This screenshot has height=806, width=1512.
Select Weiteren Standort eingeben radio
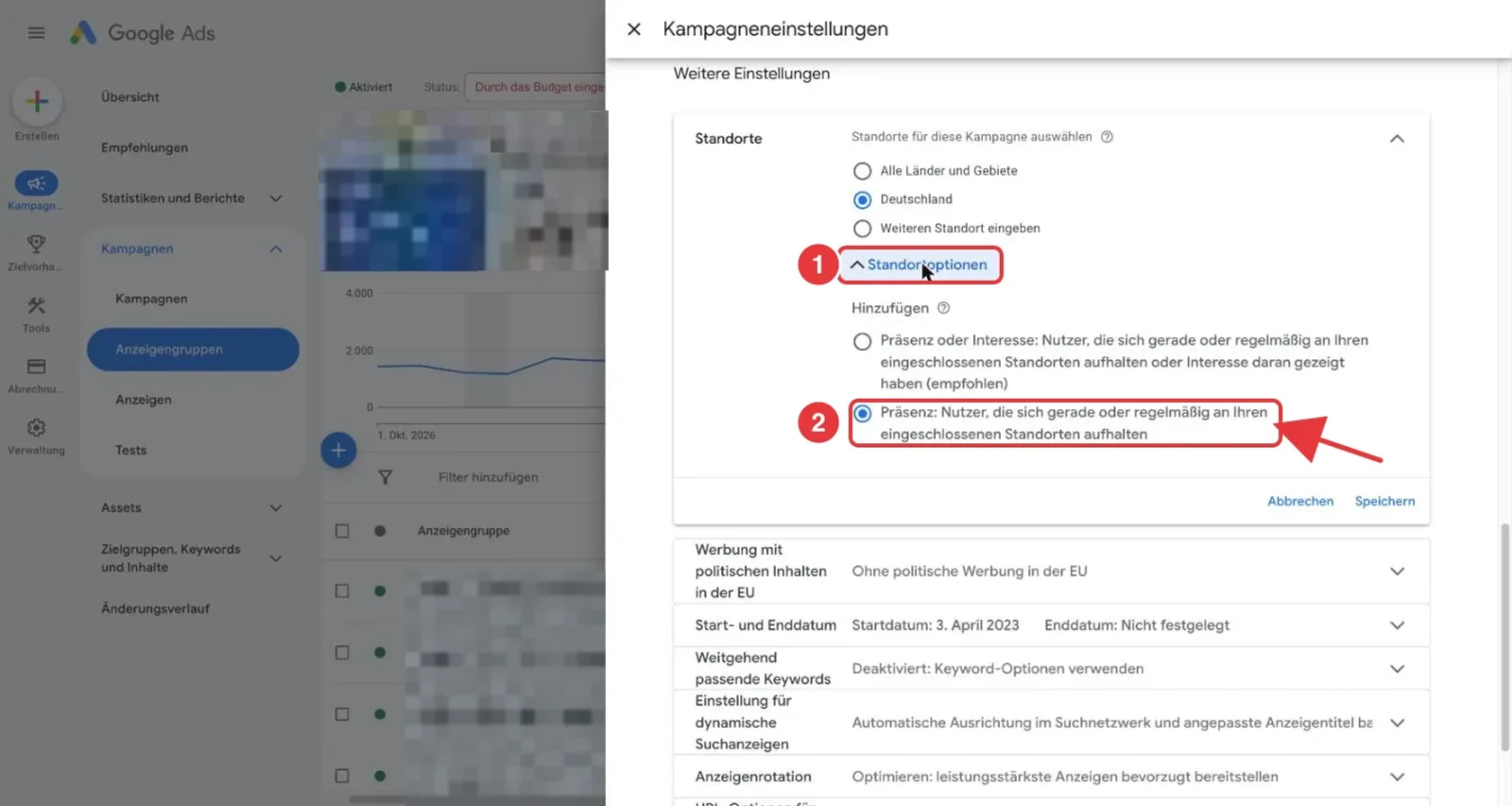[862, 229]
